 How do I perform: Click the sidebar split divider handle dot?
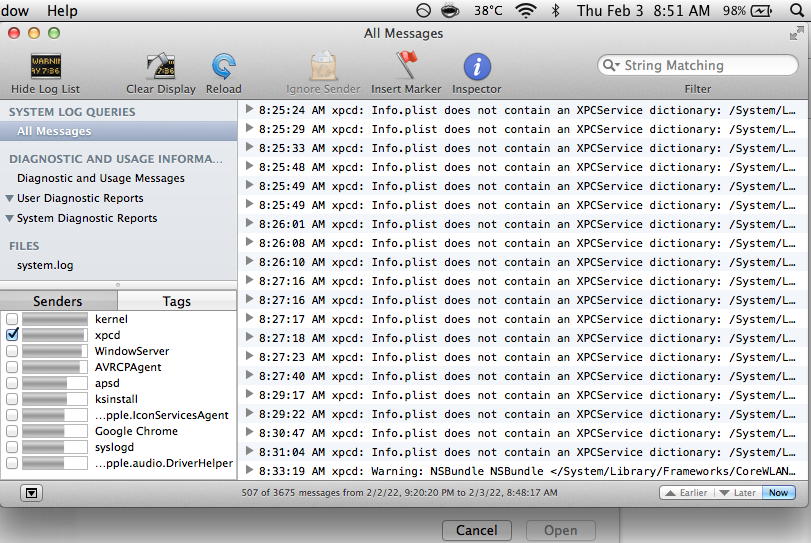[x=118, y=285]
